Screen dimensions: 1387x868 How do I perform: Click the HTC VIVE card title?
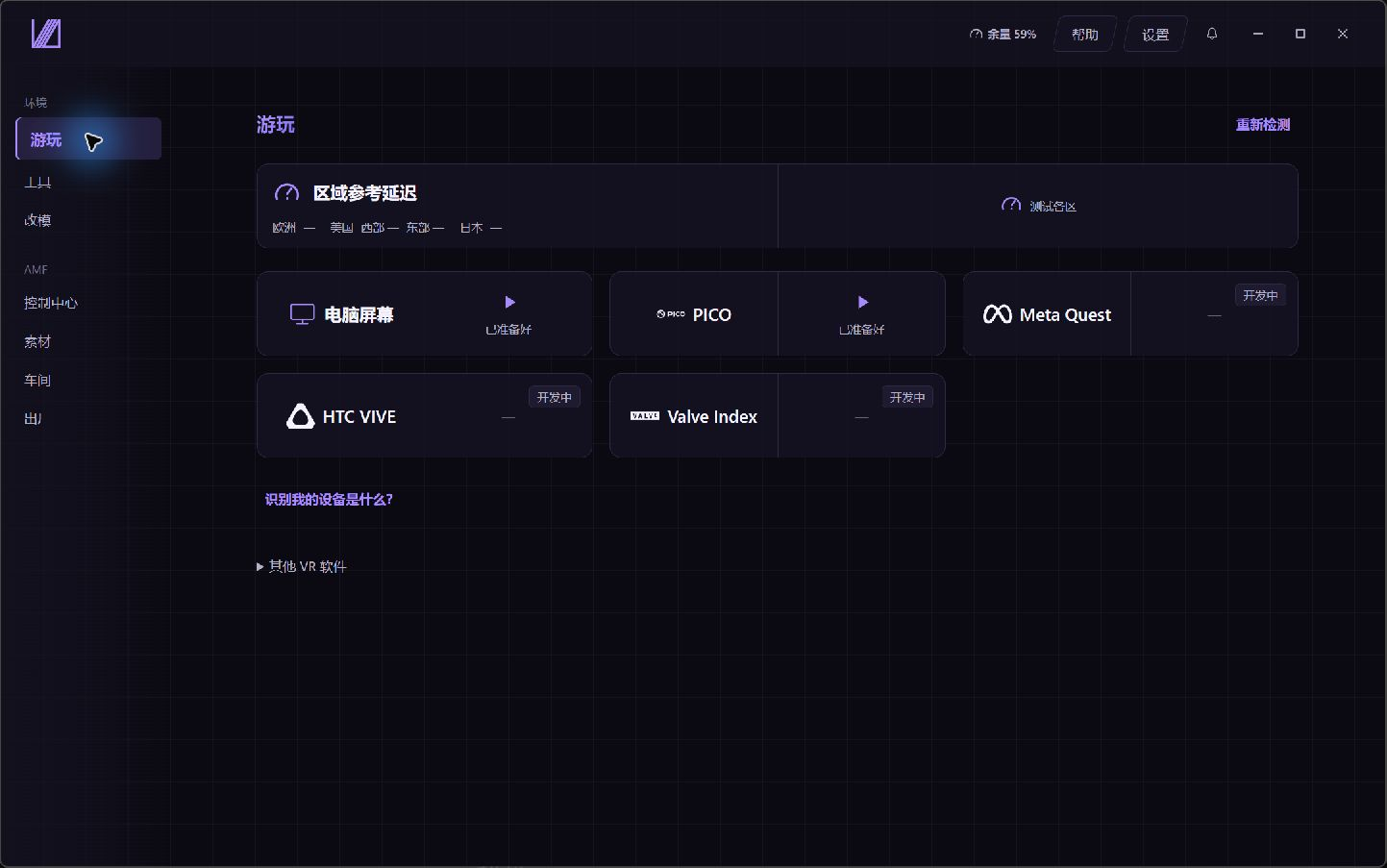(359, 416)
